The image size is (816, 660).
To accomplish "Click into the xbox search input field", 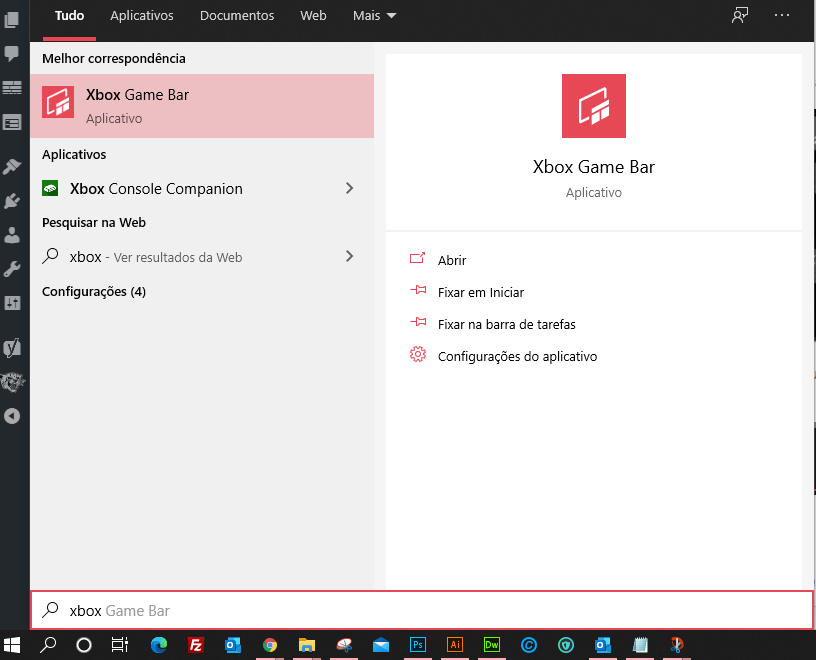I will pos(422,610).
